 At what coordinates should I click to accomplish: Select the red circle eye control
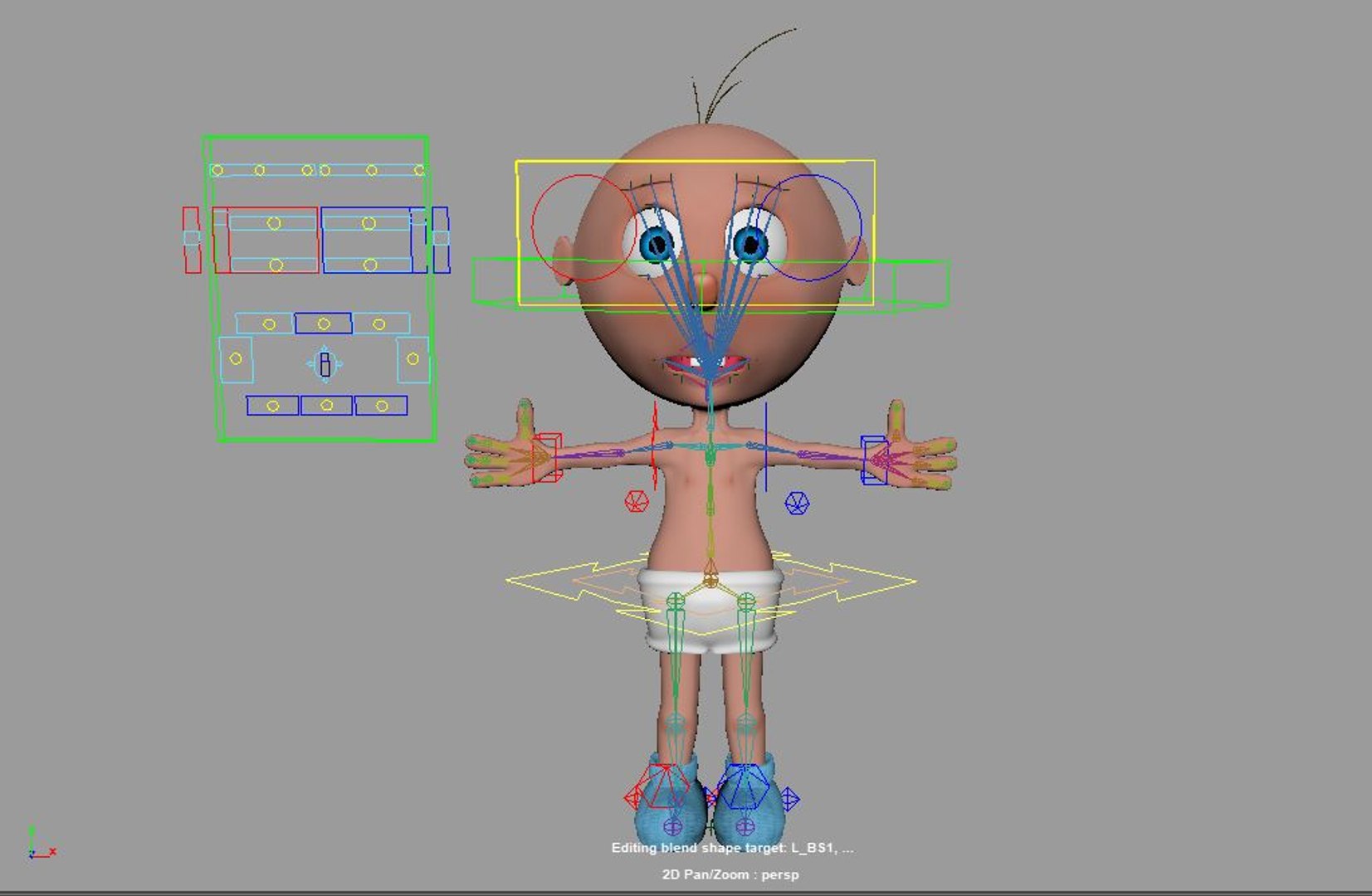coord(583,227)
